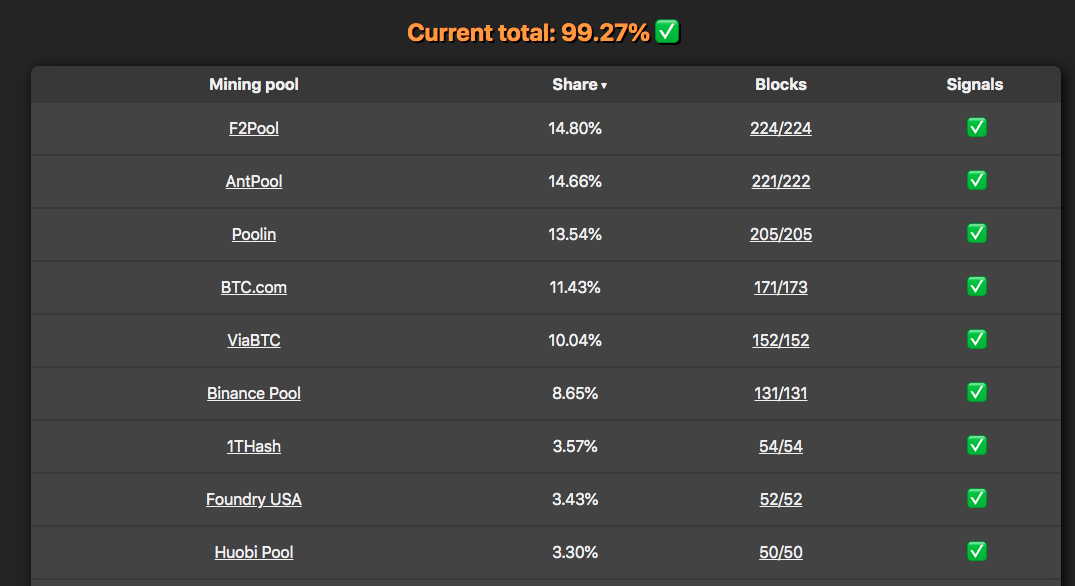The image size is (1075, 586).
Task: Sort by the Blocks column header
Action: 781,84
